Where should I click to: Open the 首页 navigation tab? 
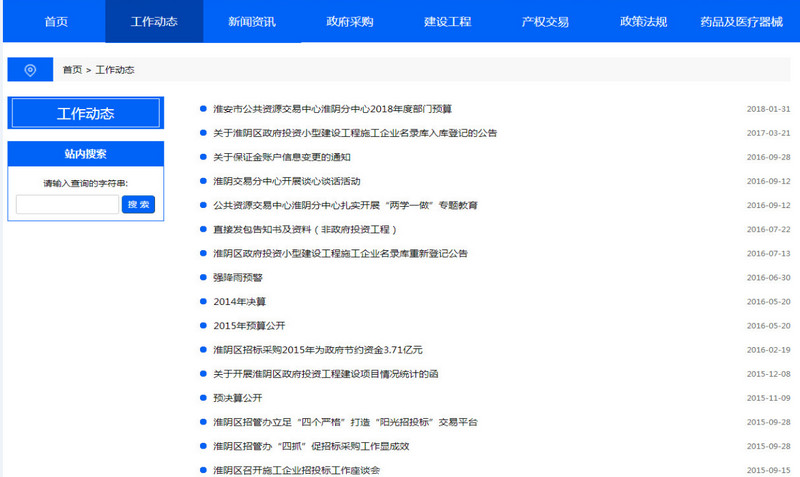[56, 21]
